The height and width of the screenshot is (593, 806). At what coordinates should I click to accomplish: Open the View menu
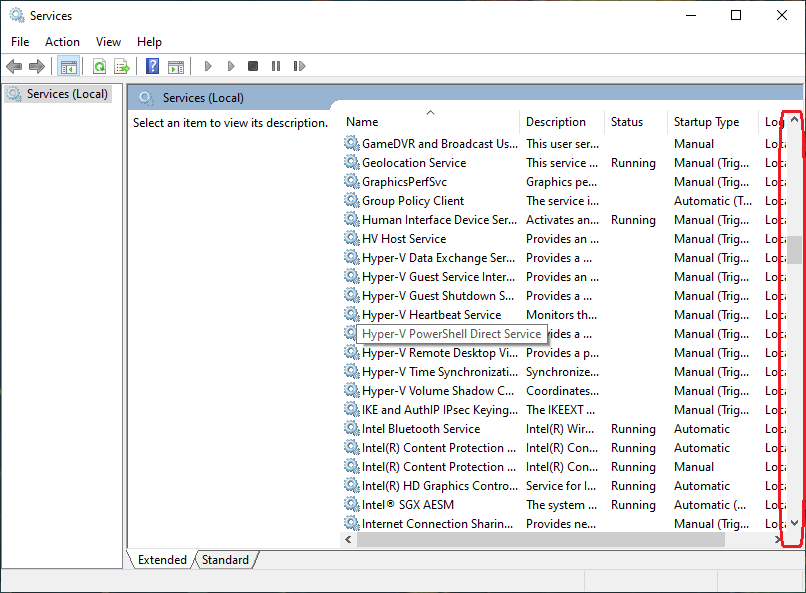(x=108, y=42)
